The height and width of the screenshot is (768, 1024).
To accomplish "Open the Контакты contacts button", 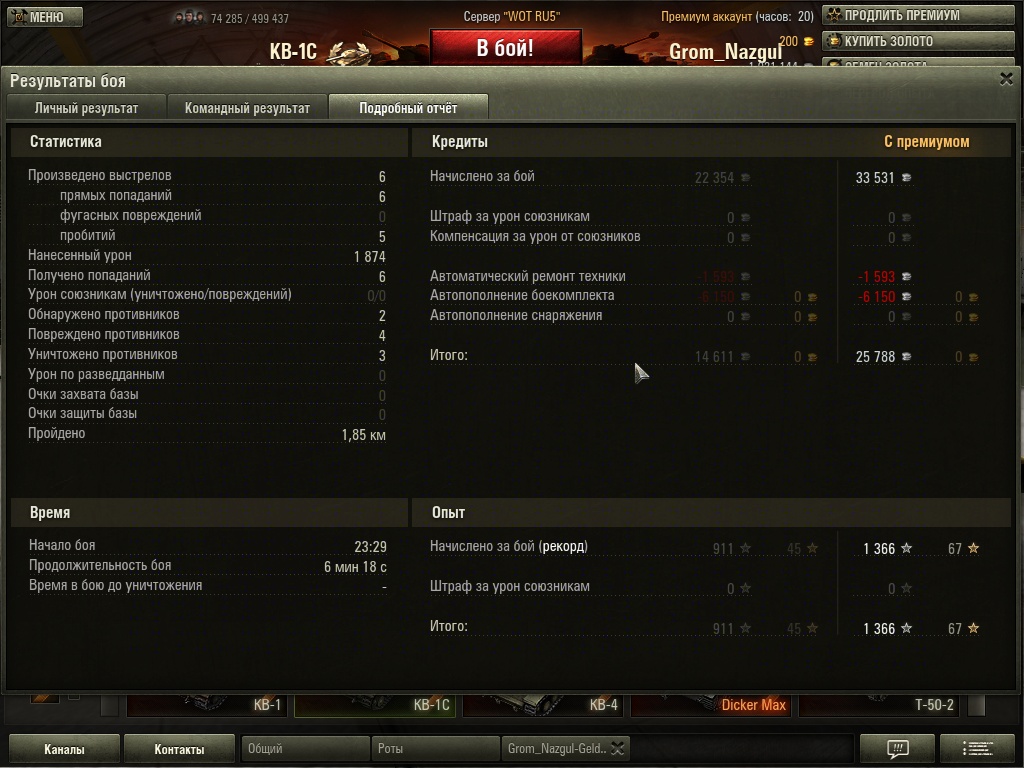I will [179, 749].
